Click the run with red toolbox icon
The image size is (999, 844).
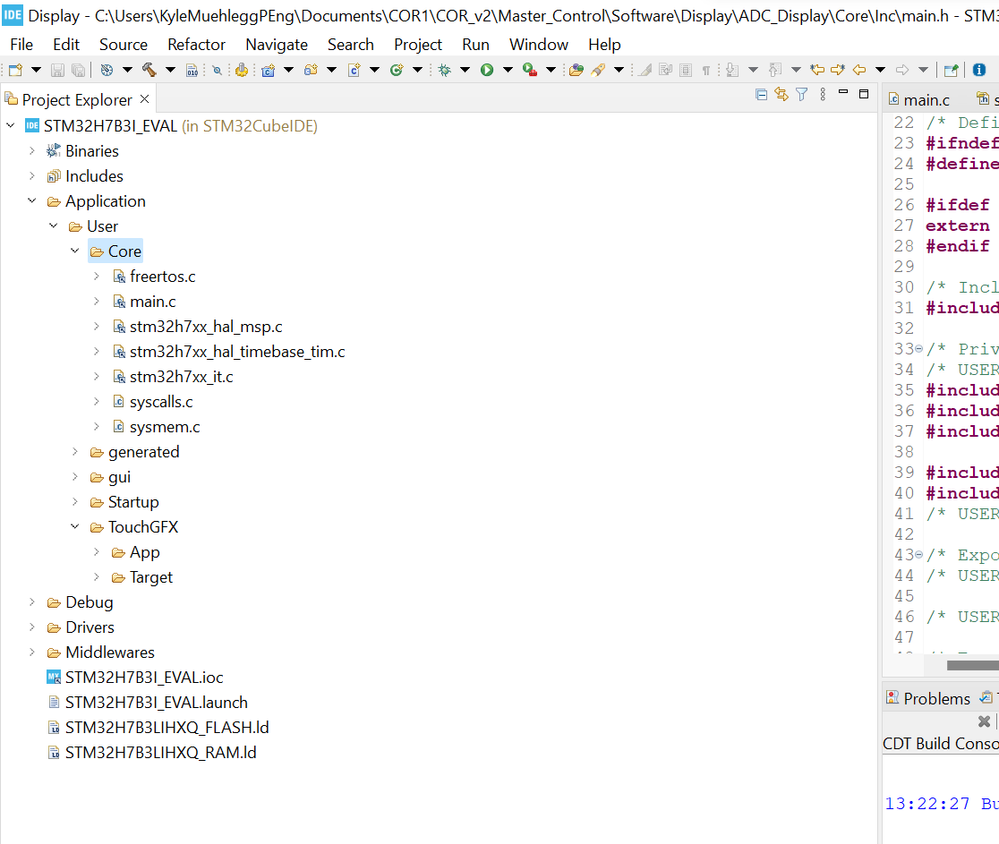coord(530,70)
